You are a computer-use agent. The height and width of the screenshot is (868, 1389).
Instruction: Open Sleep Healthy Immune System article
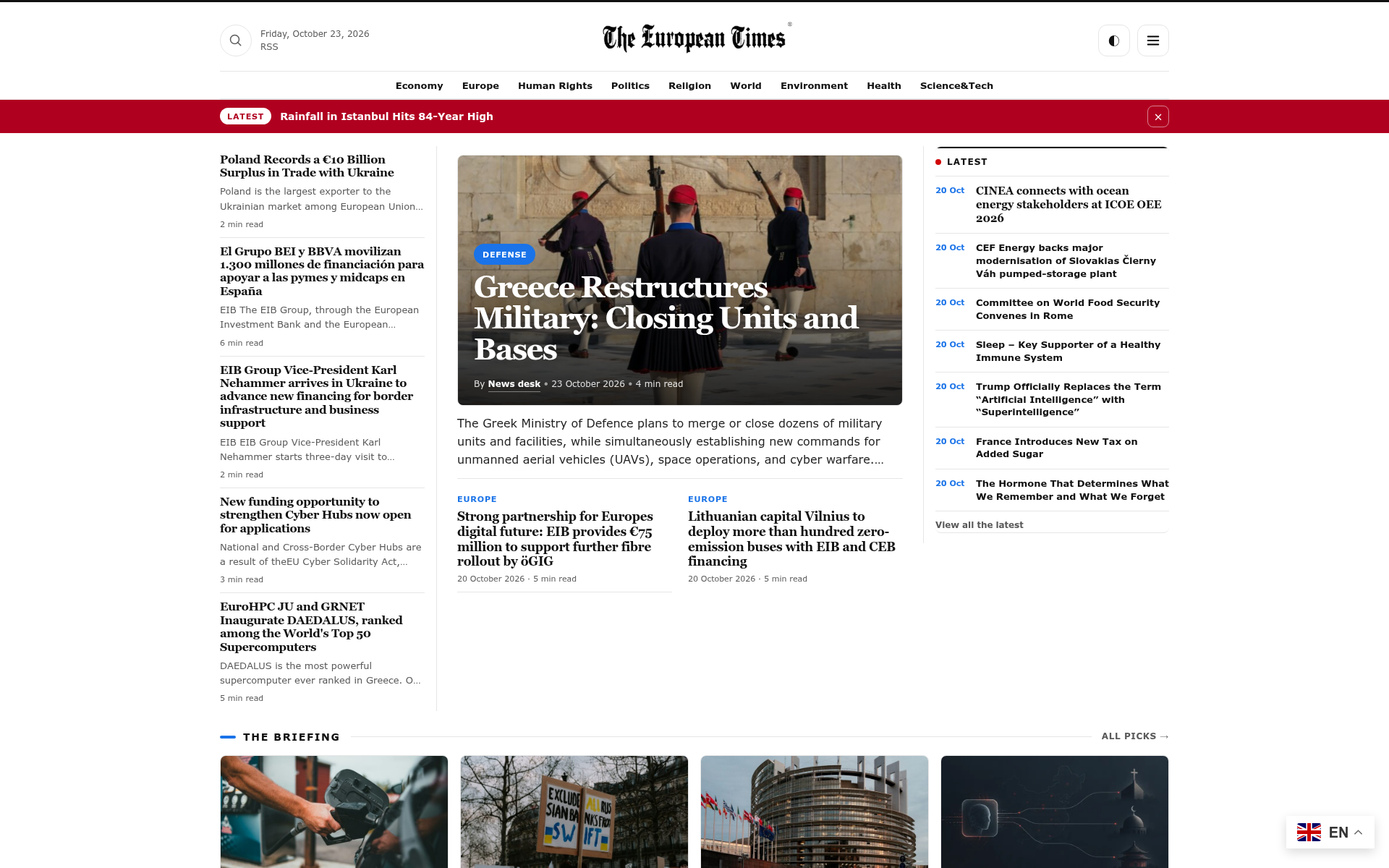coord(1068,352)
